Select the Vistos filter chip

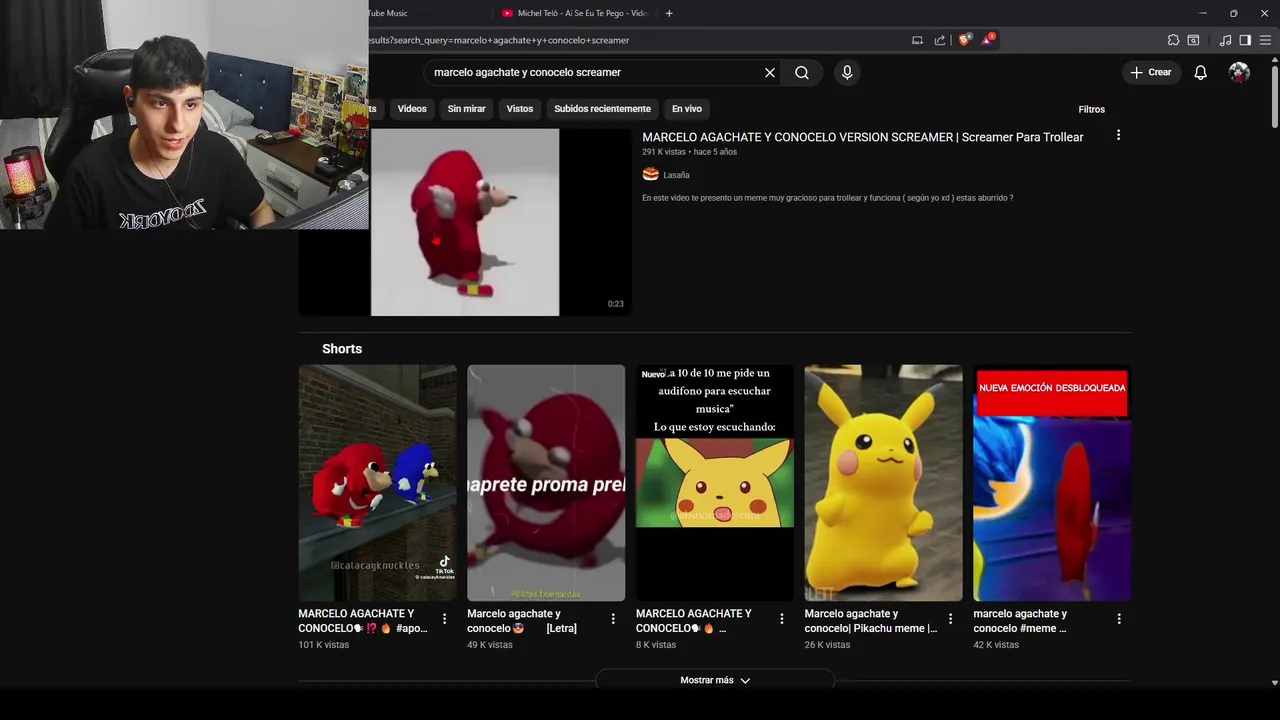[520, 109]
